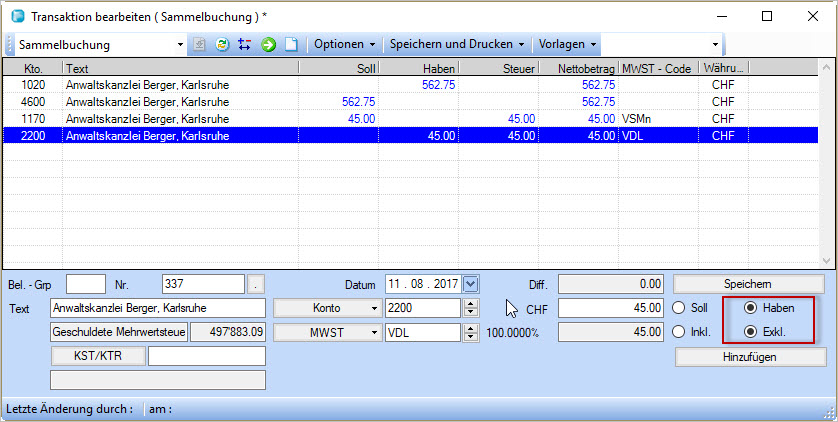Click the blue-red split booking toolbar icon
The image size is (838, 422).
coord(245,45)
